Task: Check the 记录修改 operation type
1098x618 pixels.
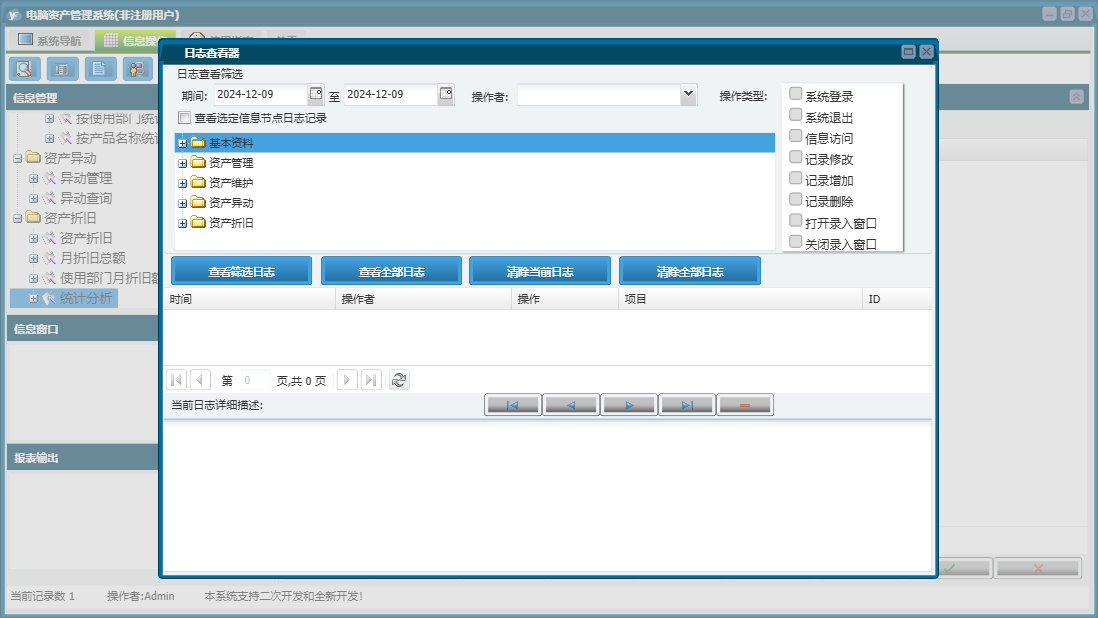Action: click(795, 157)
